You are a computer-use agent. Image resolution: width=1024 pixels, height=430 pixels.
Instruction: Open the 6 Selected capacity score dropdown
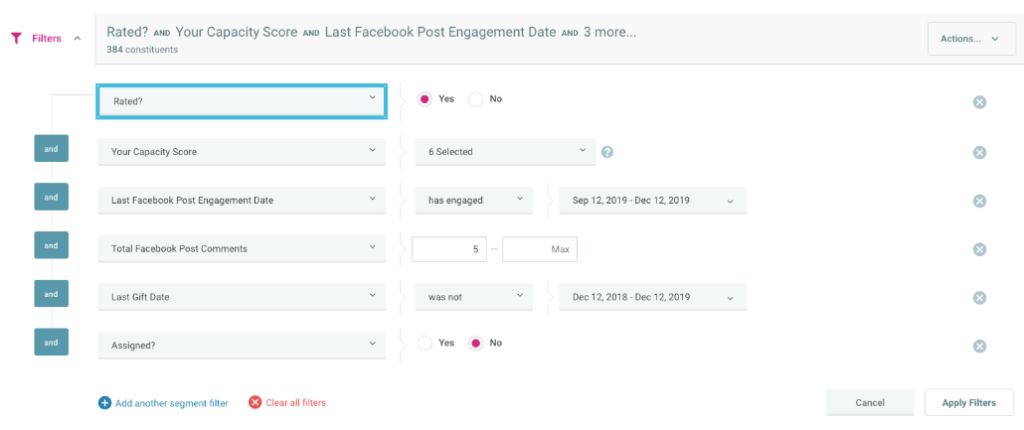[x=505, y=152]
